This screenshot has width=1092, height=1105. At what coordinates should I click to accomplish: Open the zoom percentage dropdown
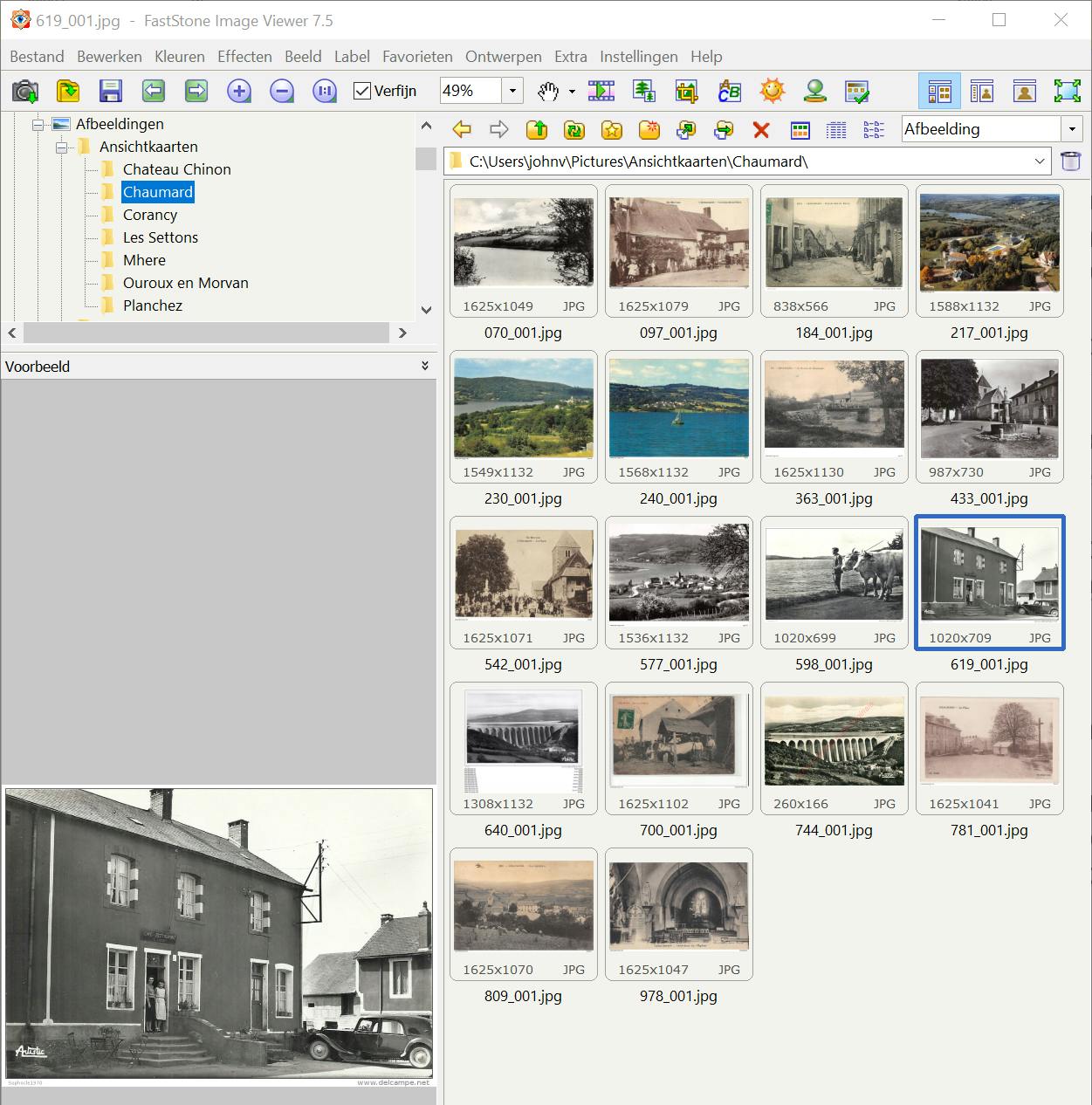click(x=512, y=91)
